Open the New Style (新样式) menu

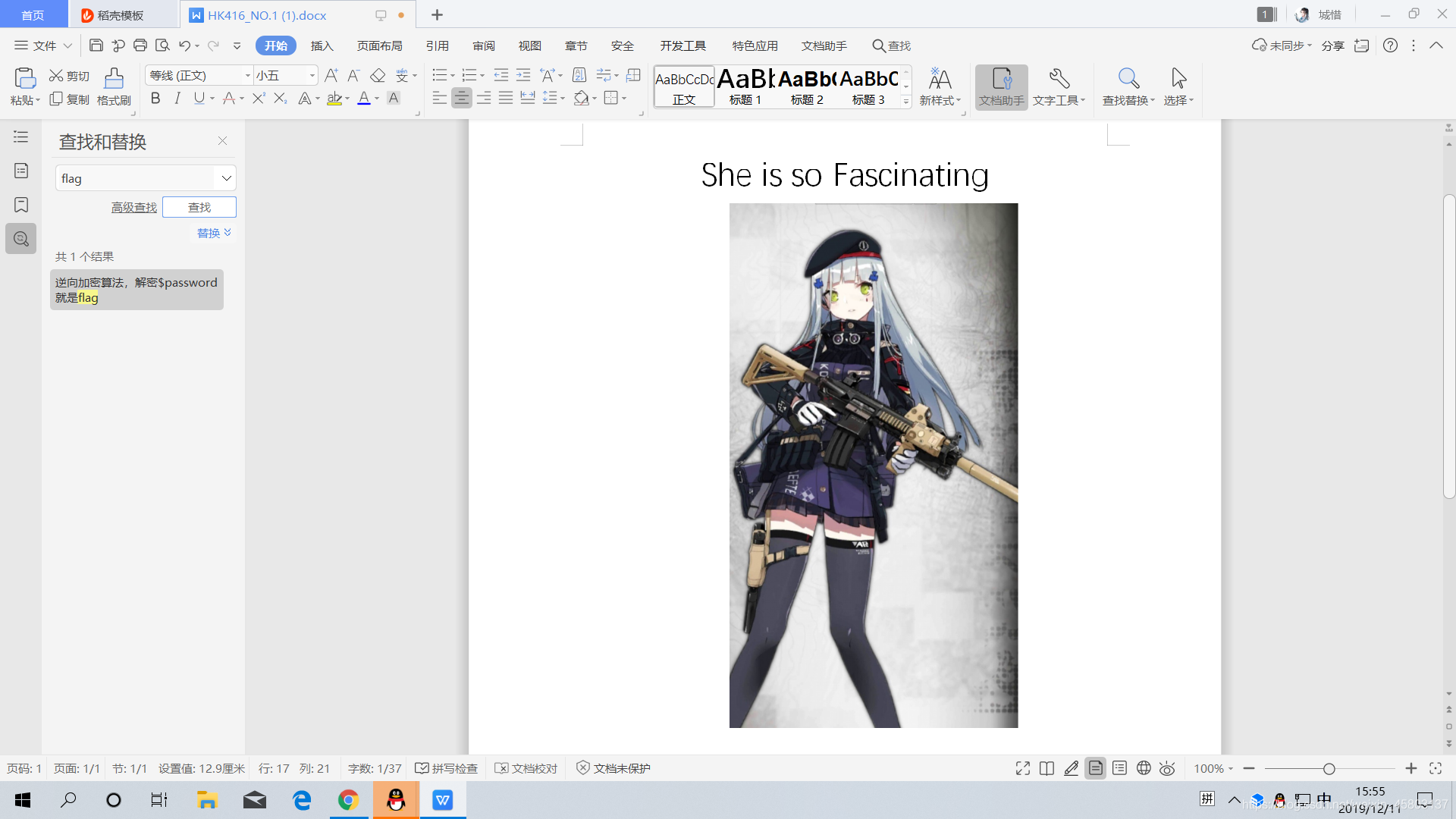(x=940, y=86)
